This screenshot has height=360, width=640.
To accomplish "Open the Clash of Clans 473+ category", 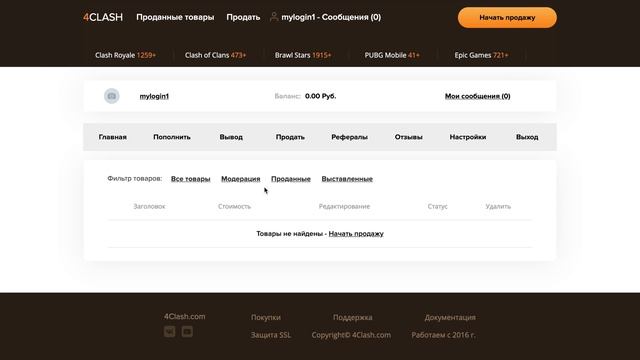I will point(216,55).
